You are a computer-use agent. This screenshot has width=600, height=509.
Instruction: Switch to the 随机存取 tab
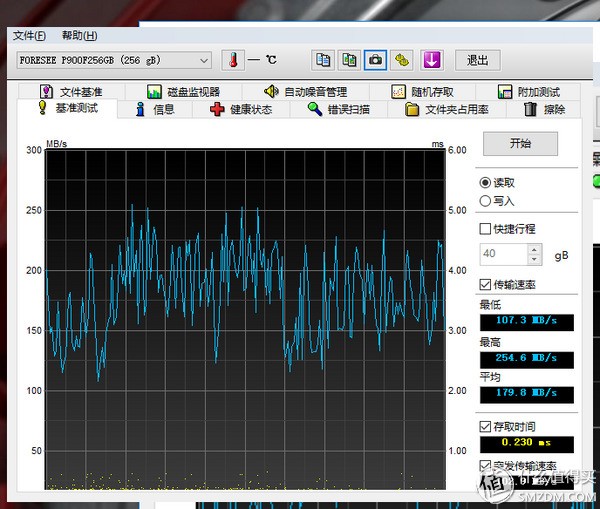click(422, 92)
